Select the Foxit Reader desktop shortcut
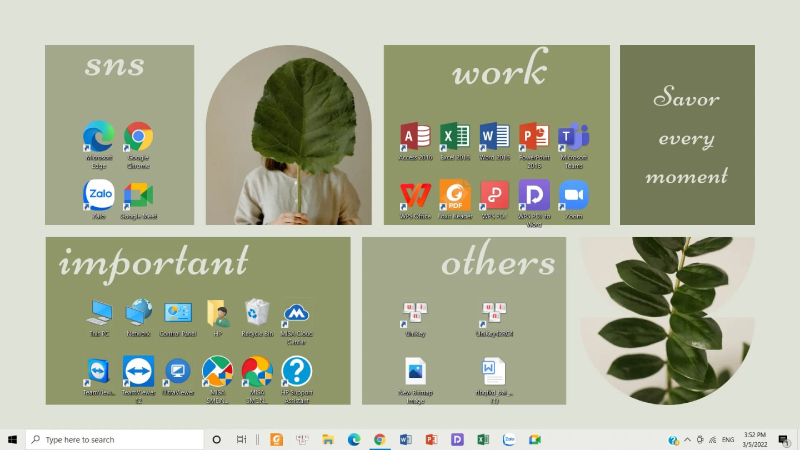Screen dimensions: 800x450 tap(455, 199)
